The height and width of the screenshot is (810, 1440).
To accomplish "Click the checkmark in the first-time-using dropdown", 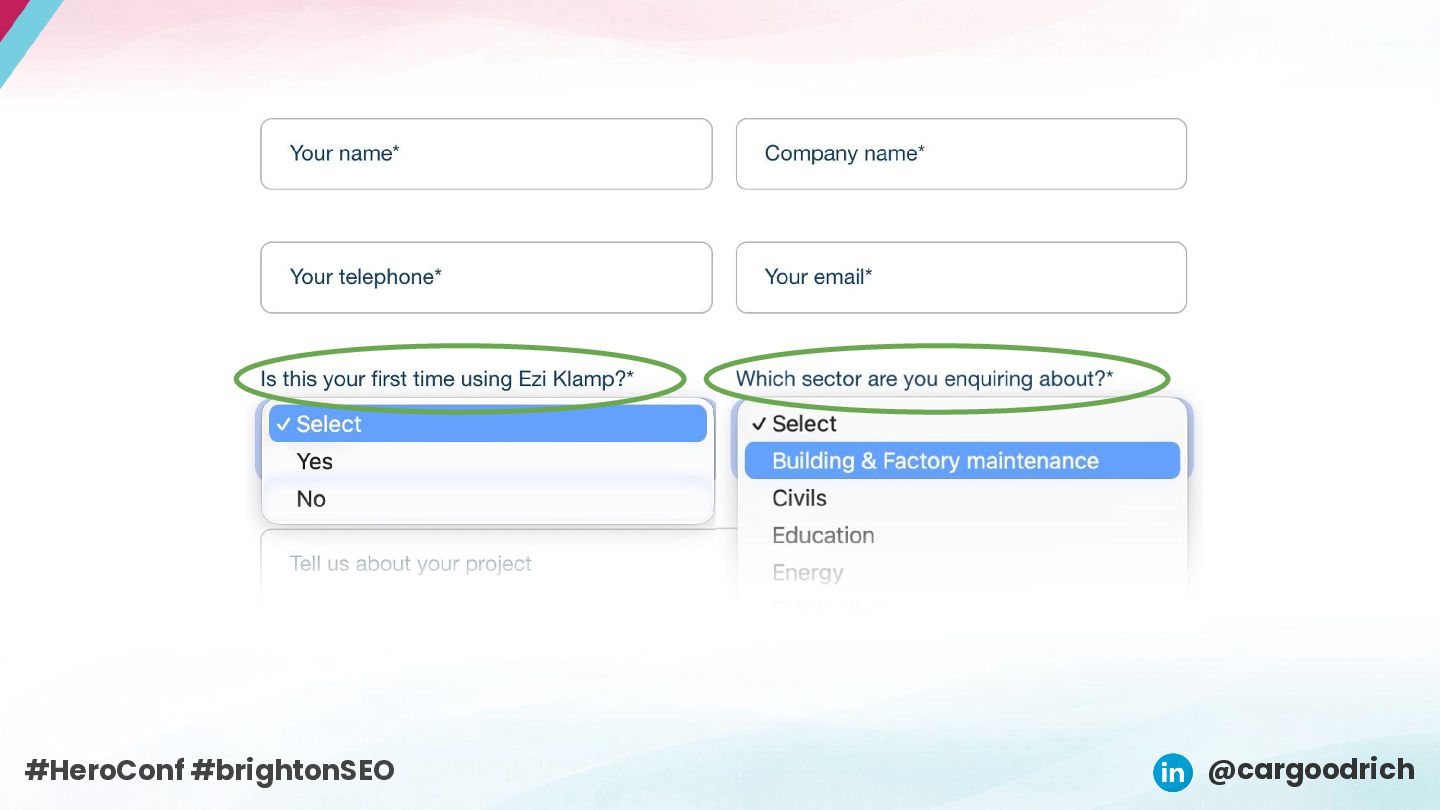I will point(283,424).
